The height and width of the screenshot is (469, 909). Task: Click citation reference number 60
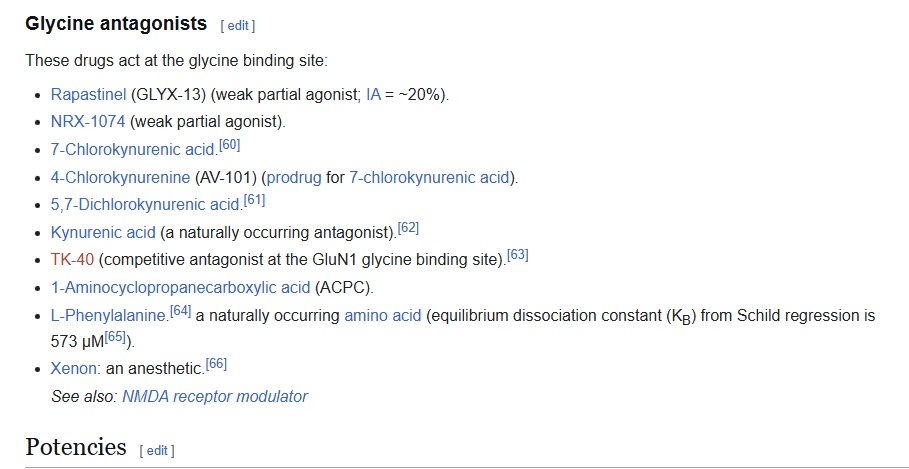229,146
